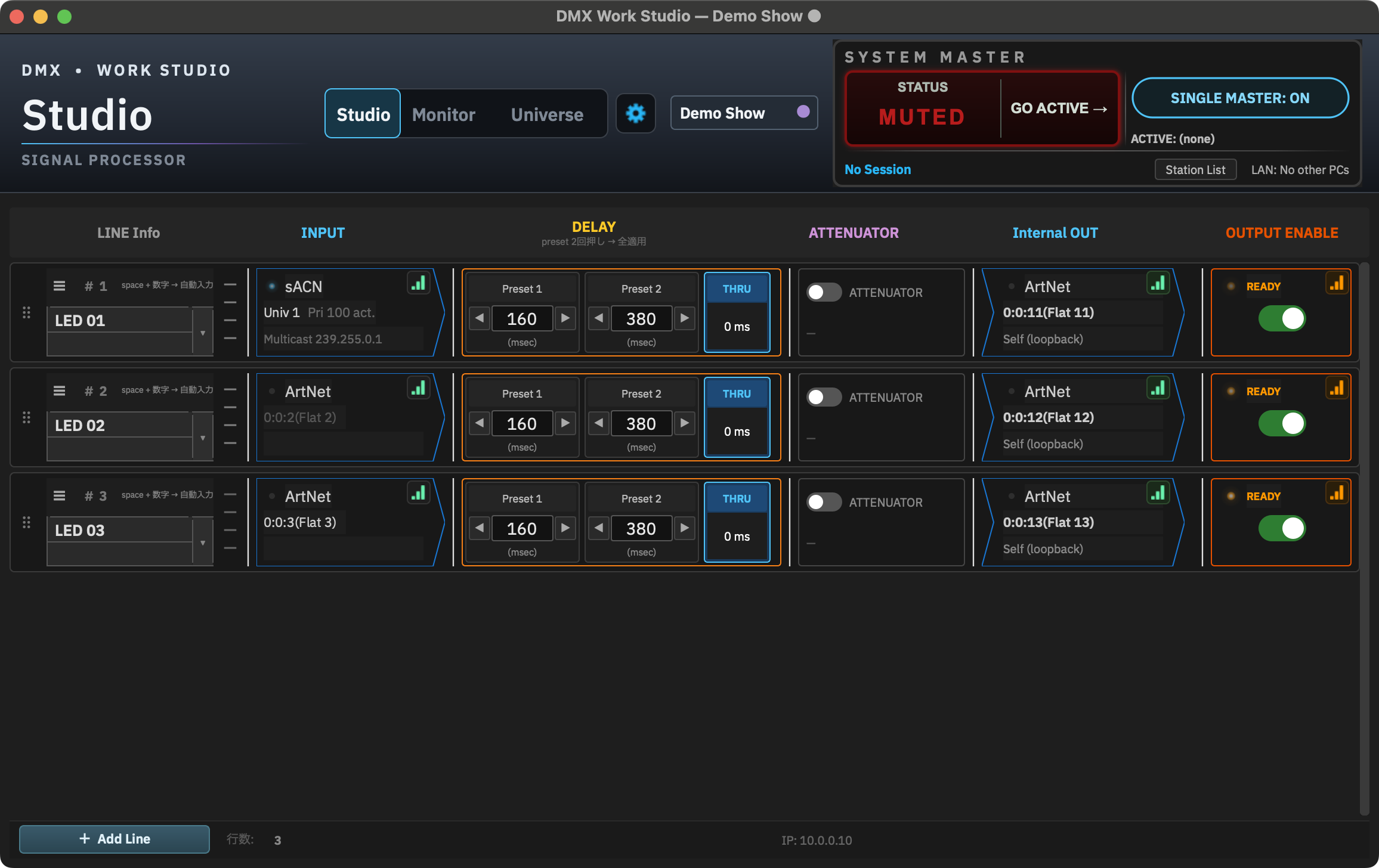Enable the ATTENUATOR switch on line 1
The image size is (1379, 868).
tap(824, 292)
